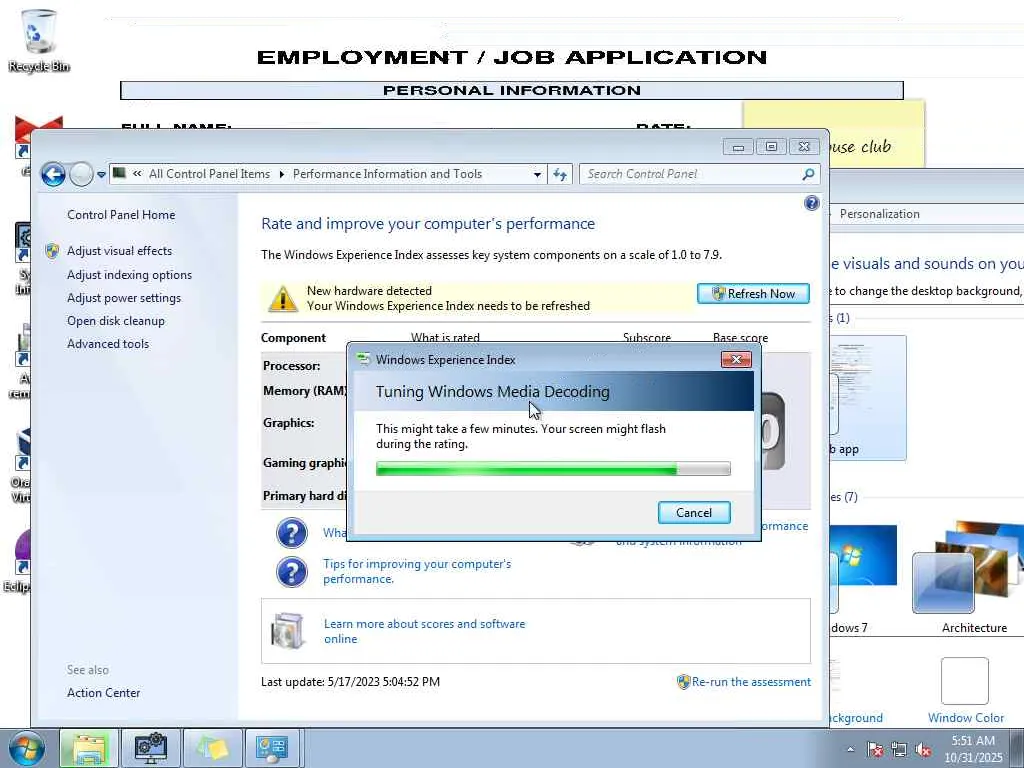The height and width of the screenshot is (768, 1024).
Task: Click the Search Control Panel field
Action: 692,174
